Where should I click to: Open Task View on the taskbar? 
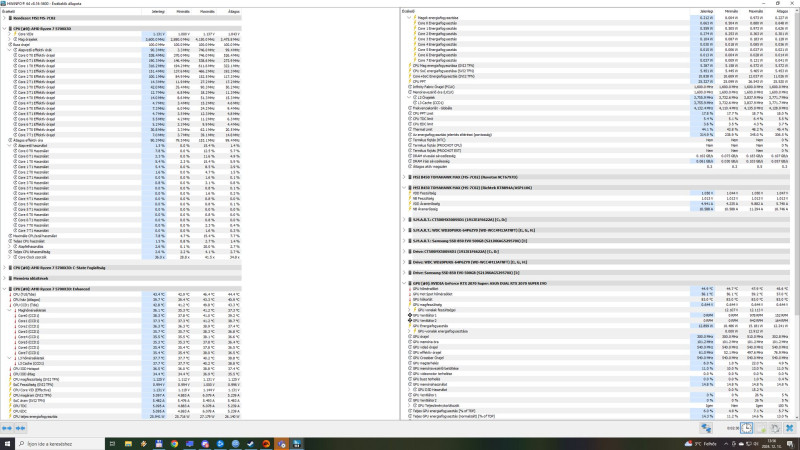112,444
